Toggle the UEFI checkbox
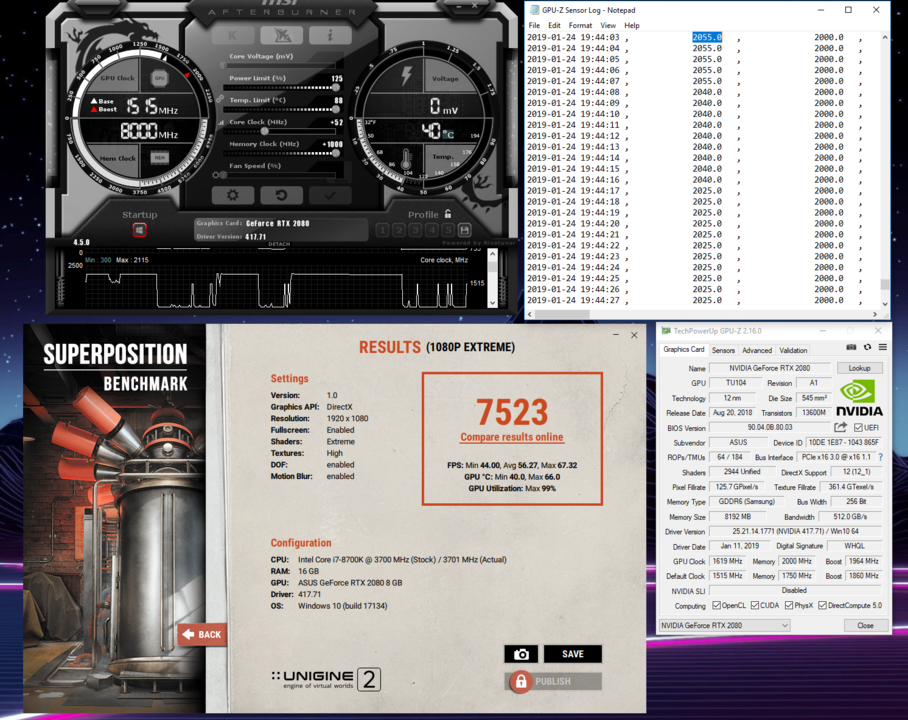Image resolution: width=908 pixels, height=720 pixels. (x=858, y=427)
